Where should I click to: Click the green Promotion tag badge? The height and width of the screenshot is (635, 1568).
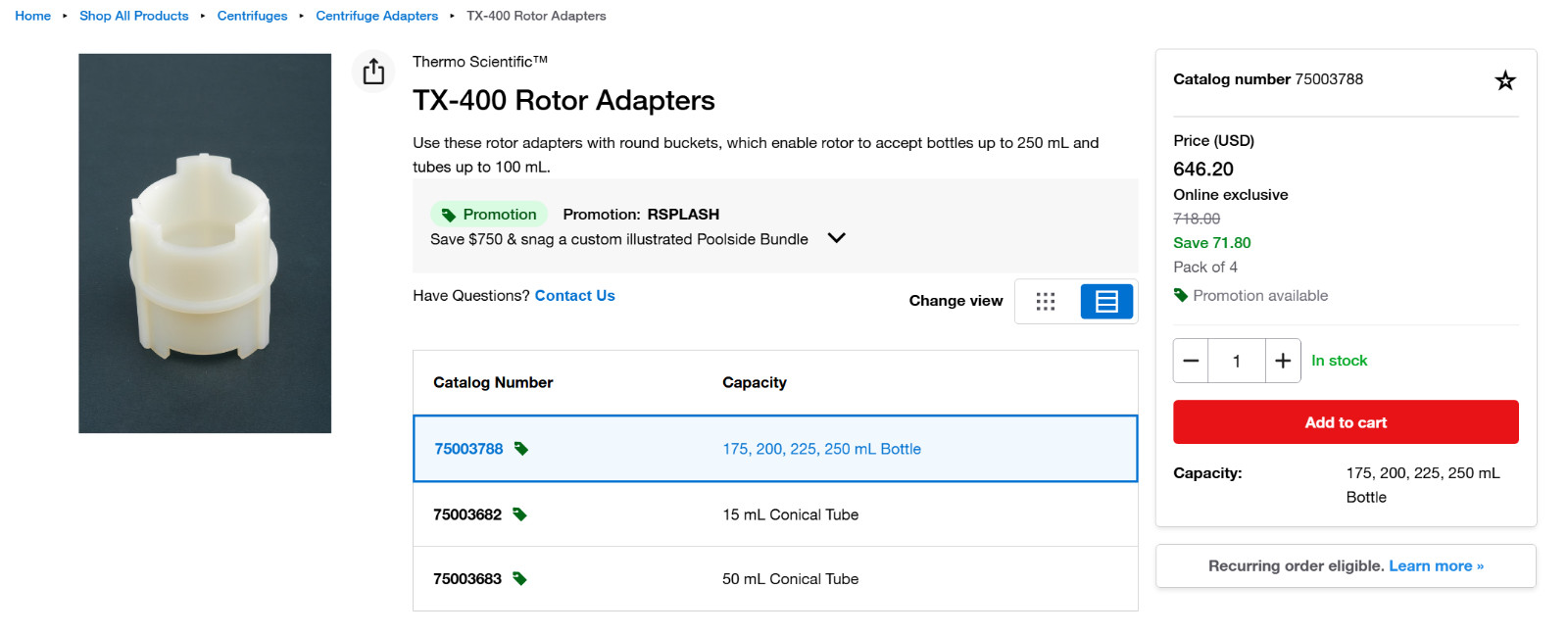pos(489,215)
